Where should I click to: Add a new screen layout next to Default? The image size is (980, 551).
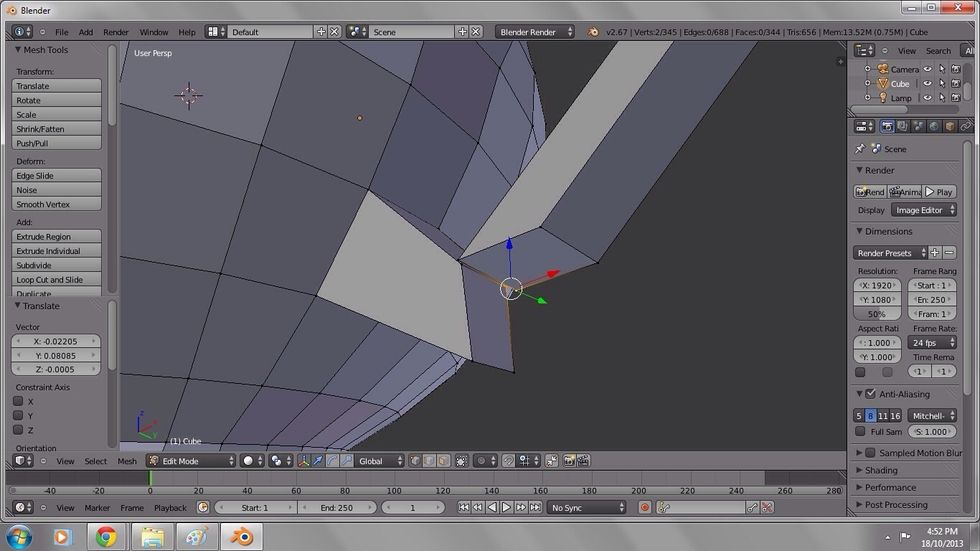321,31
